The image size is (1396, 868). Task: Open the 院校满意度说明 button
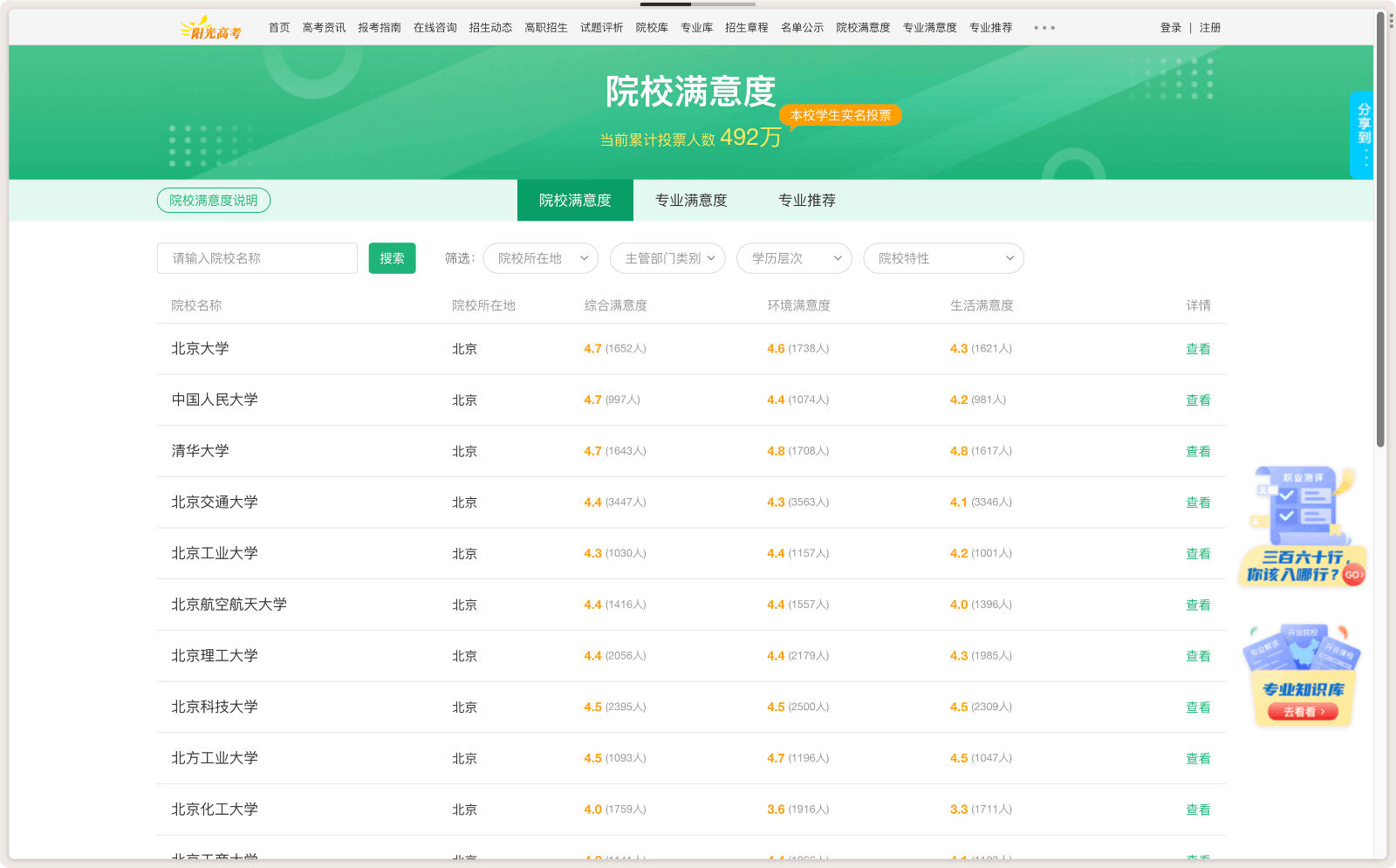(x=213, y=200)
